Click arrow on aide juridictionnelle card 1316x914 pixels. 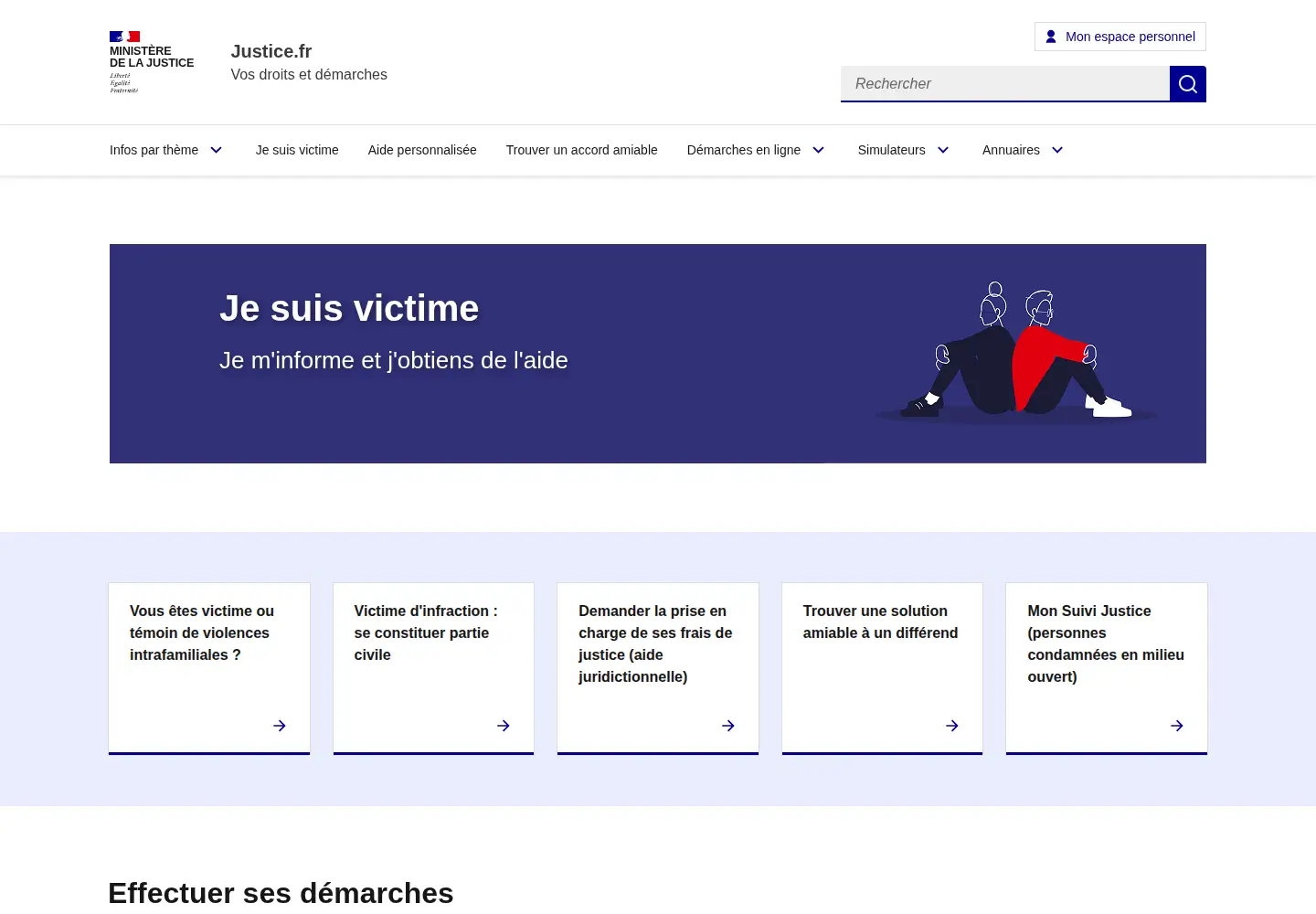[x=728, y=726]
